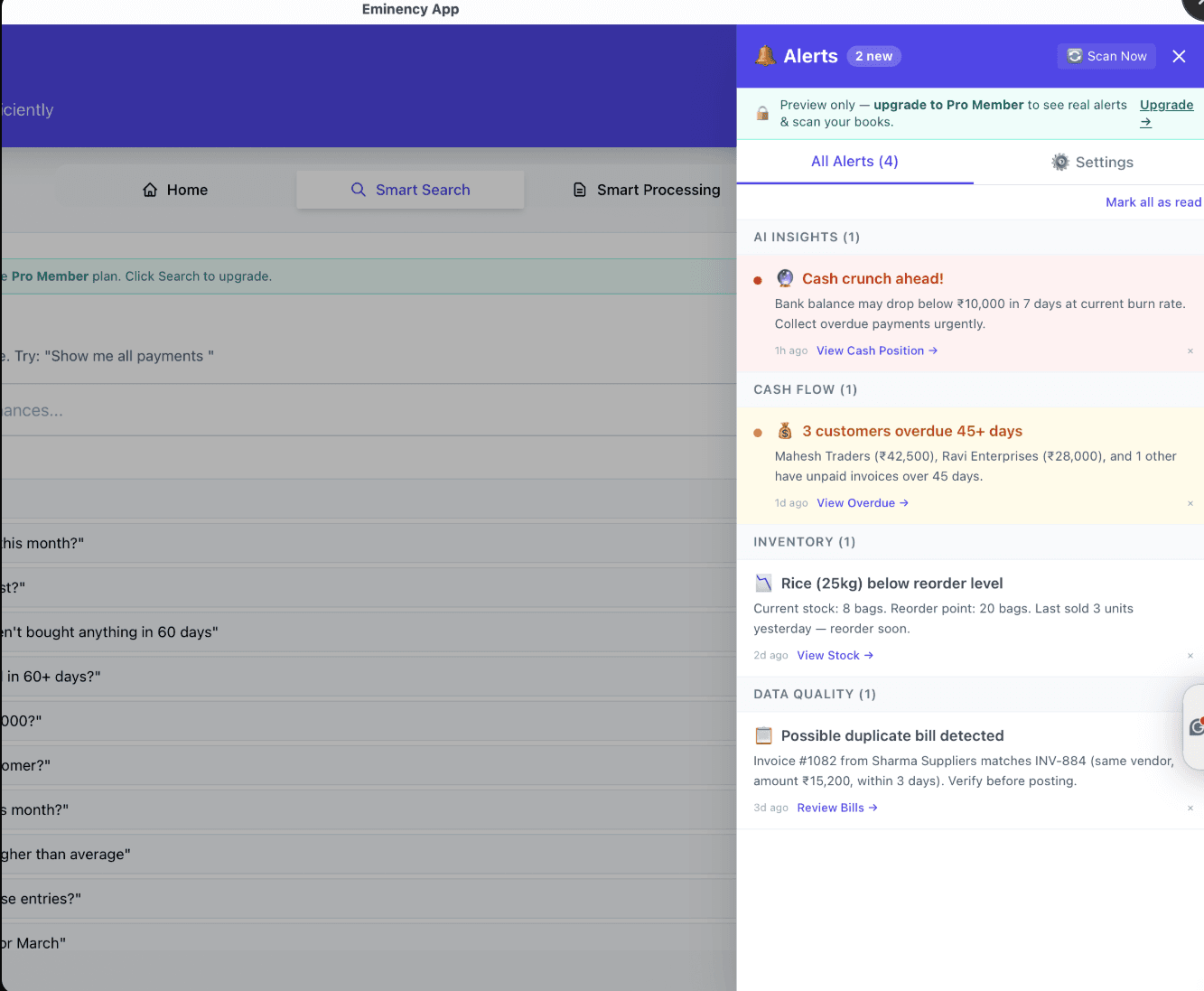Viewport: 1204px width, 991px height.
Task: Click the floating widget icon at right edge
Action: [1195, 726]
